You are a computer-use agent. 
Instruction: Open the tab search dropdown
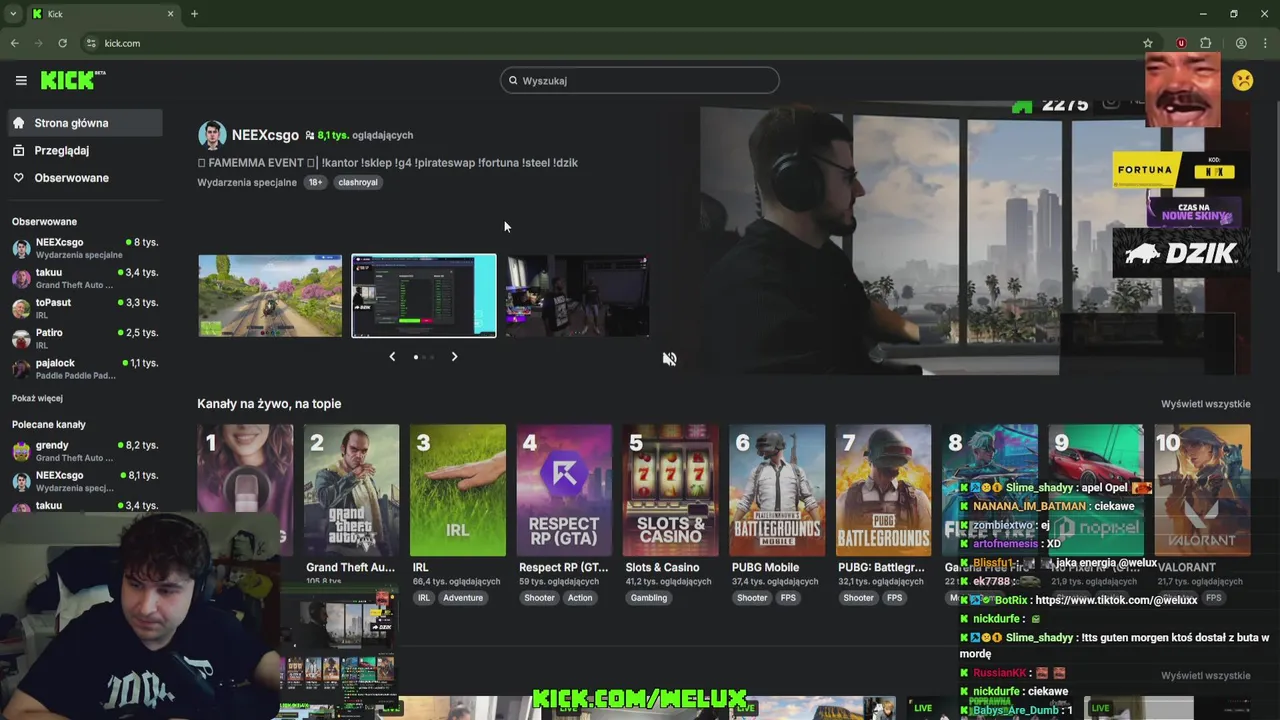[x=13, y=14]
